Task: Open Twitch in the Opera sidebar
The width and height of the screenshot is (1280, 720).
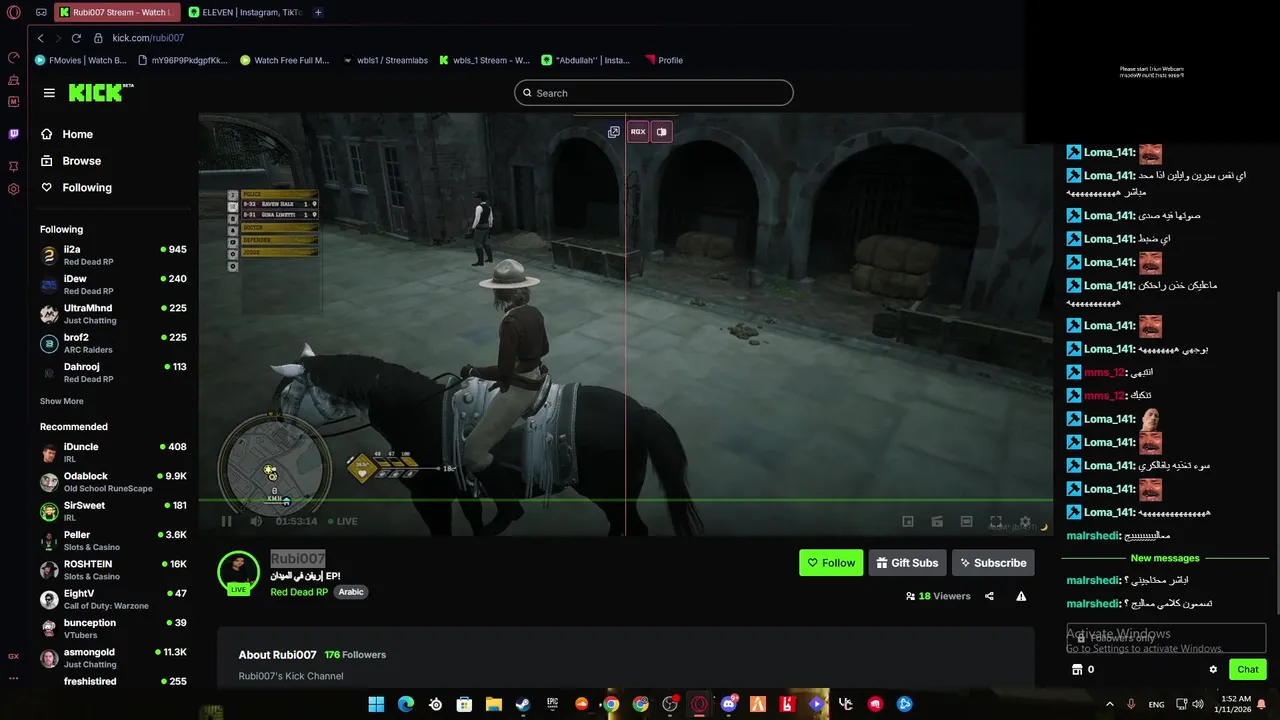Action: point(13,134)
